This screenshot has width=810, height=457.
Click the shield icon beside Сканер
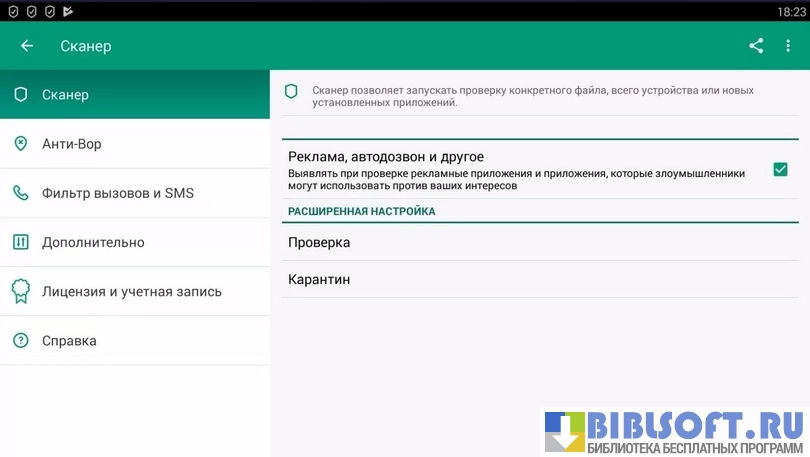click(x=20, y=95)
